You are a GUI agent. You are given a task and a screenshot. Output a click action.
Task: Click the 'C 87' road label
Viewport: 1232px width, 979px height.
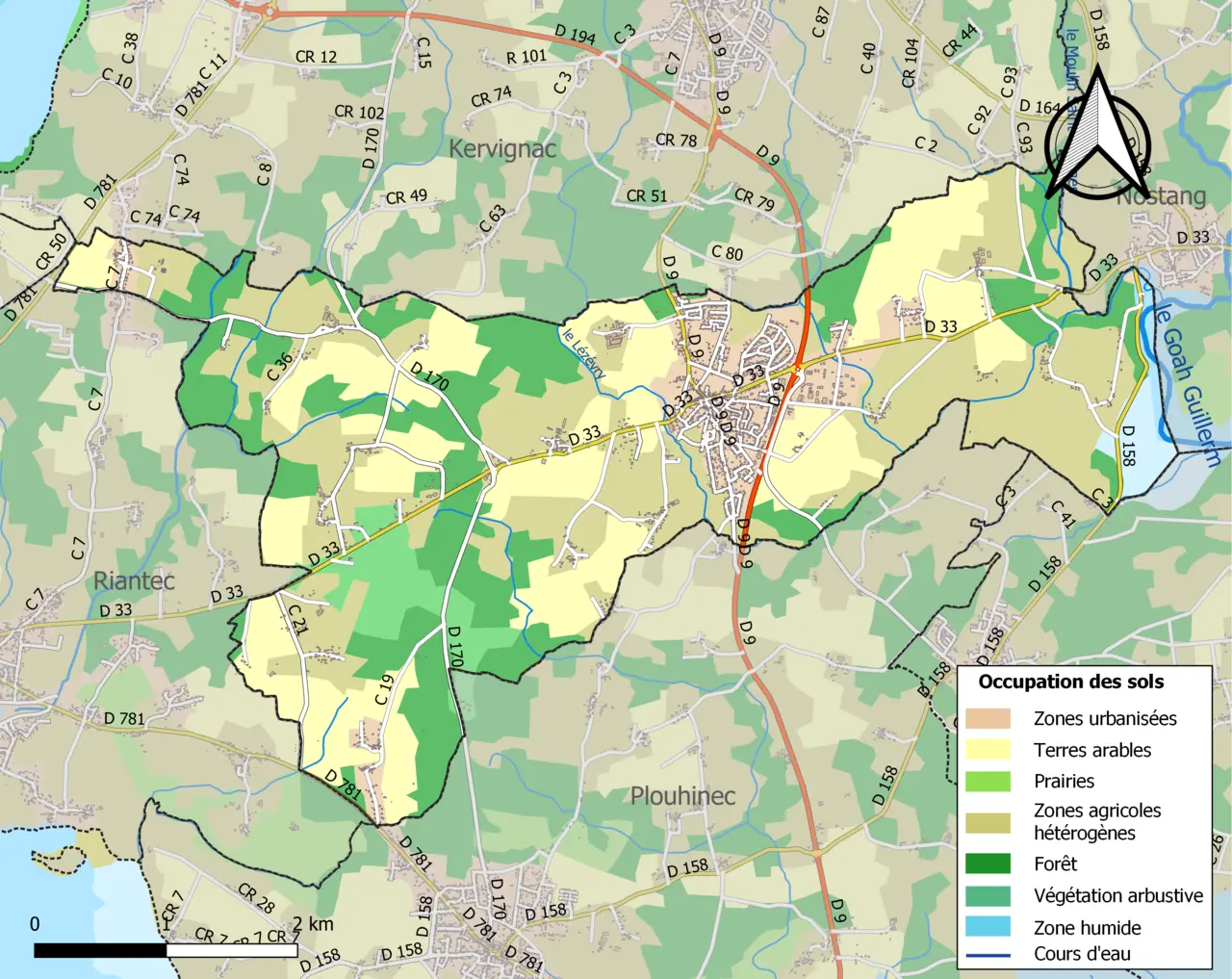[821, 20]
